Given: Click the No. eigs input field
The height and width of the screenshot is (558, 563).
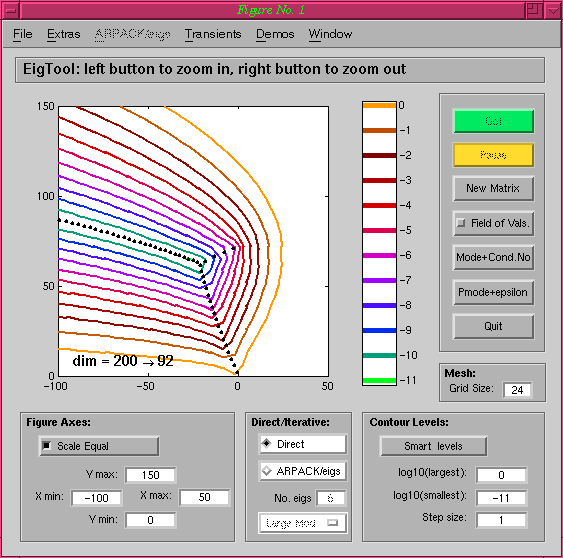Looking at the screenshot, I should tap(331, 498).
